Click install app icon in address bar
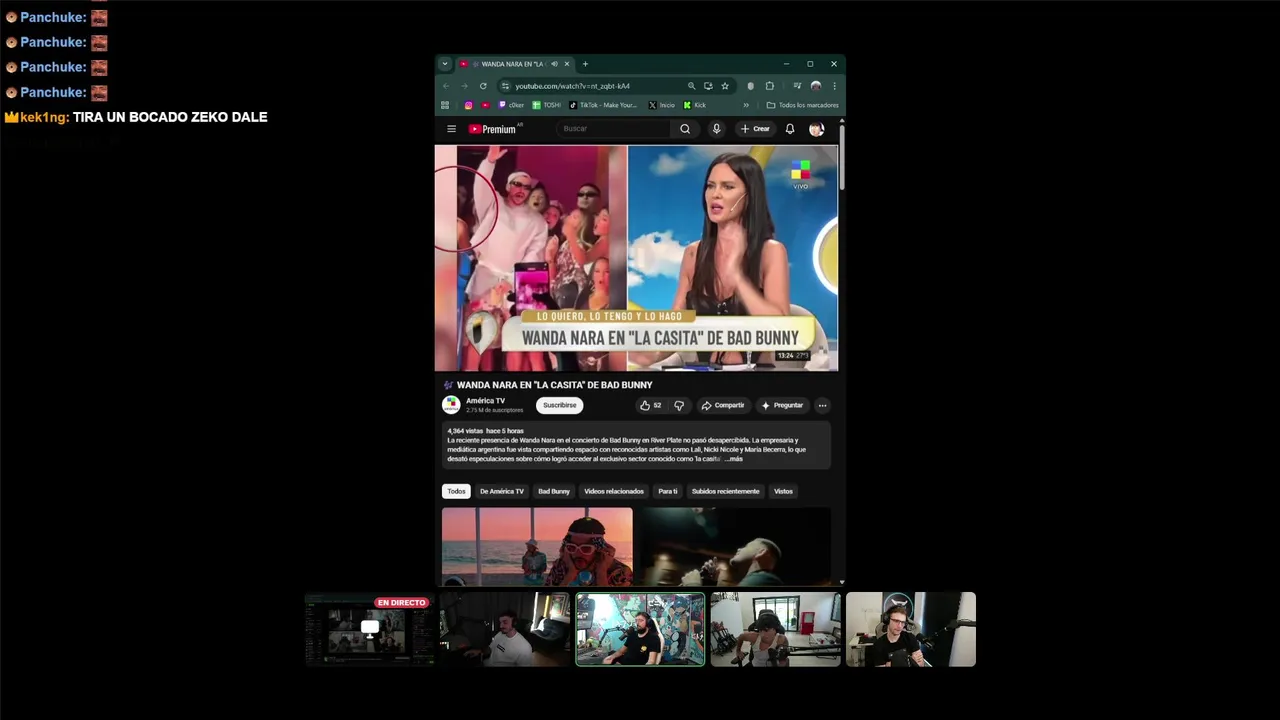The width and height of the screenshot is (1280, 720). coord(708,86)
